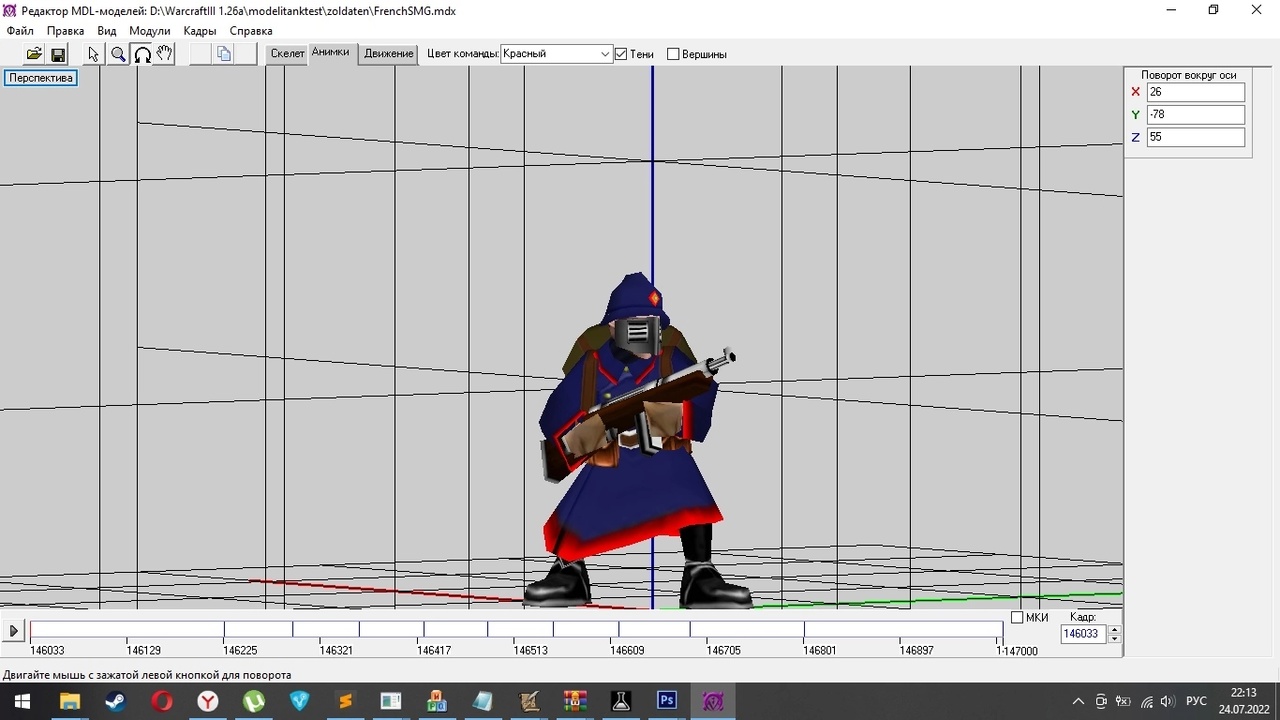Select the magnifier zoom tool
The height and width of the screenshot is (720, 1280).
point(118,54)
